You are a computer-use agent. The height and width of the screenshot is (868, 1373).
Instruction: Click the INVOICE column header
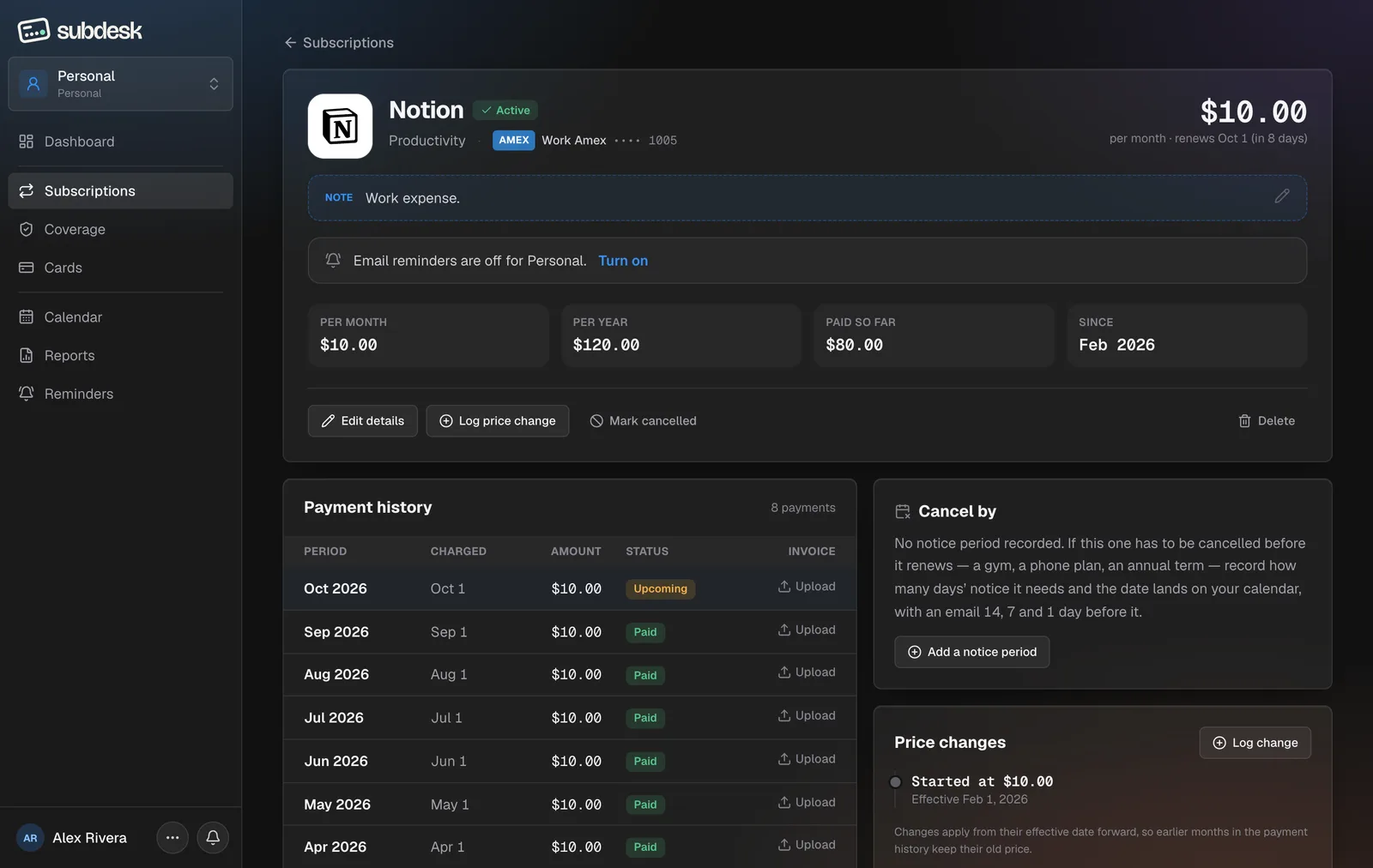pyautogui.click(x=812, y=552)
